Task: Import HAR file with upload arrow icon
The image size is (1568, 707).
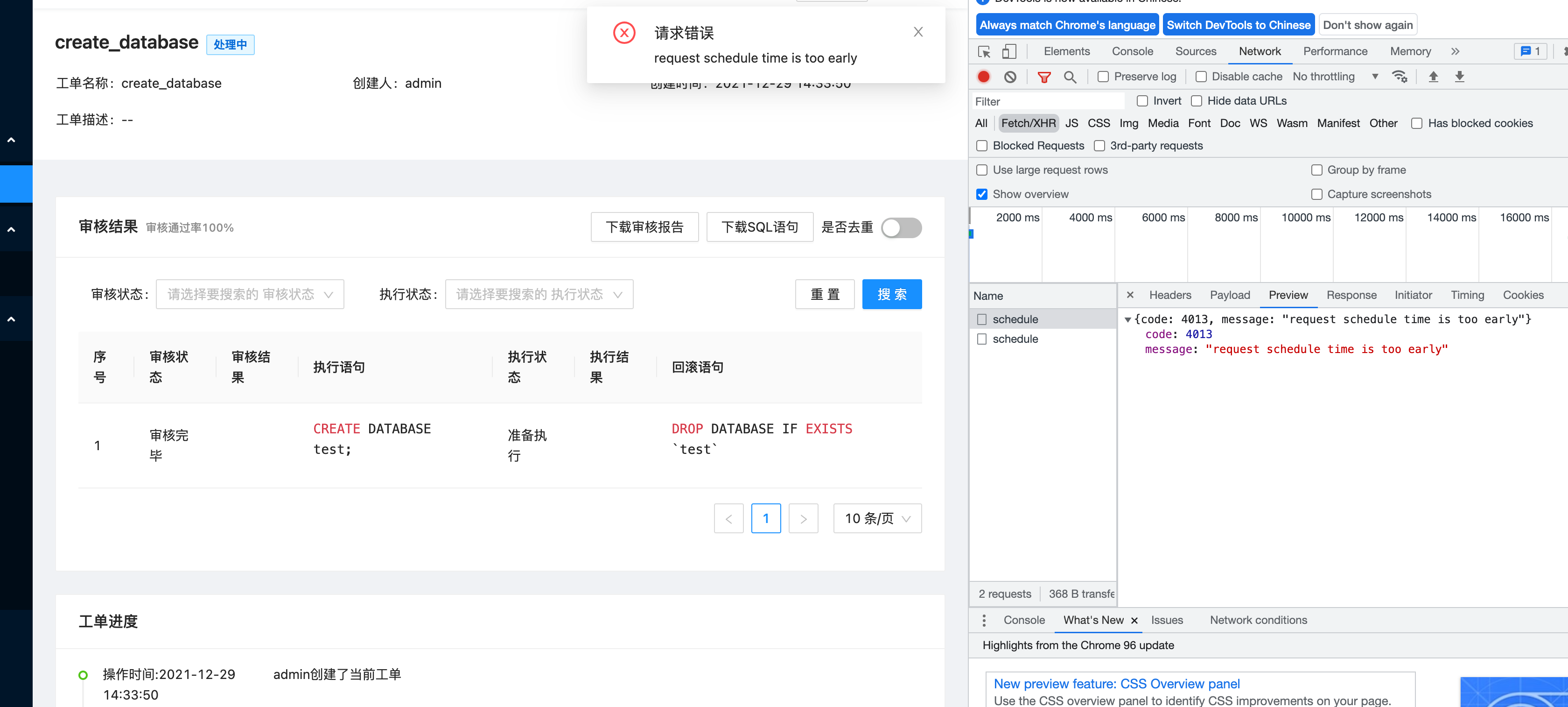Action: coord(1434,77)
